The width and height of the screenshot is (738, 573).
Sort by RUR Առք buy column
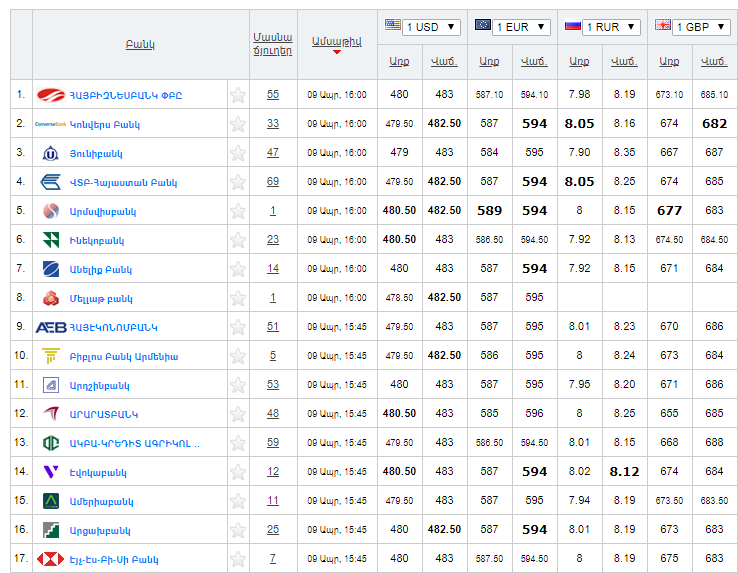coord(579,61)
